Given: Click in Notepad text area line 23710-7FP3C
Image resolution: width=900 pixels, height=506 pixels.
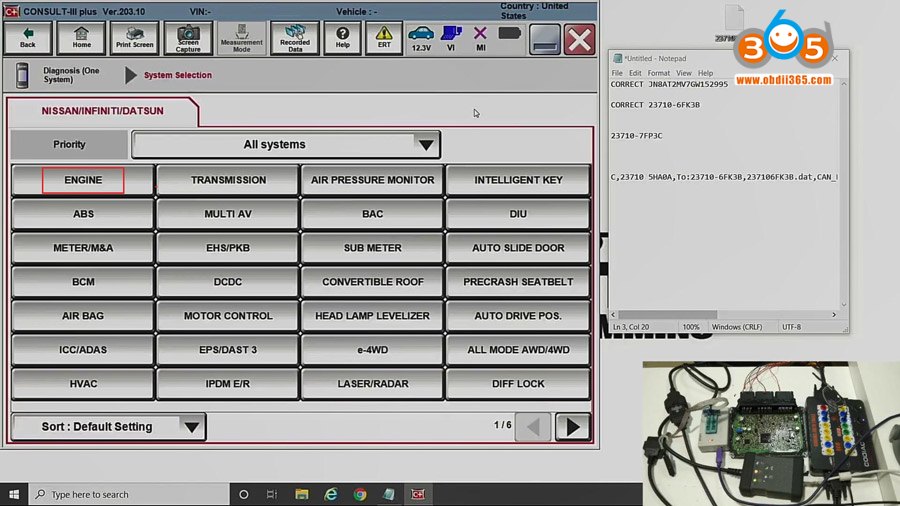Looking at the screenshot, I should 636,136.
